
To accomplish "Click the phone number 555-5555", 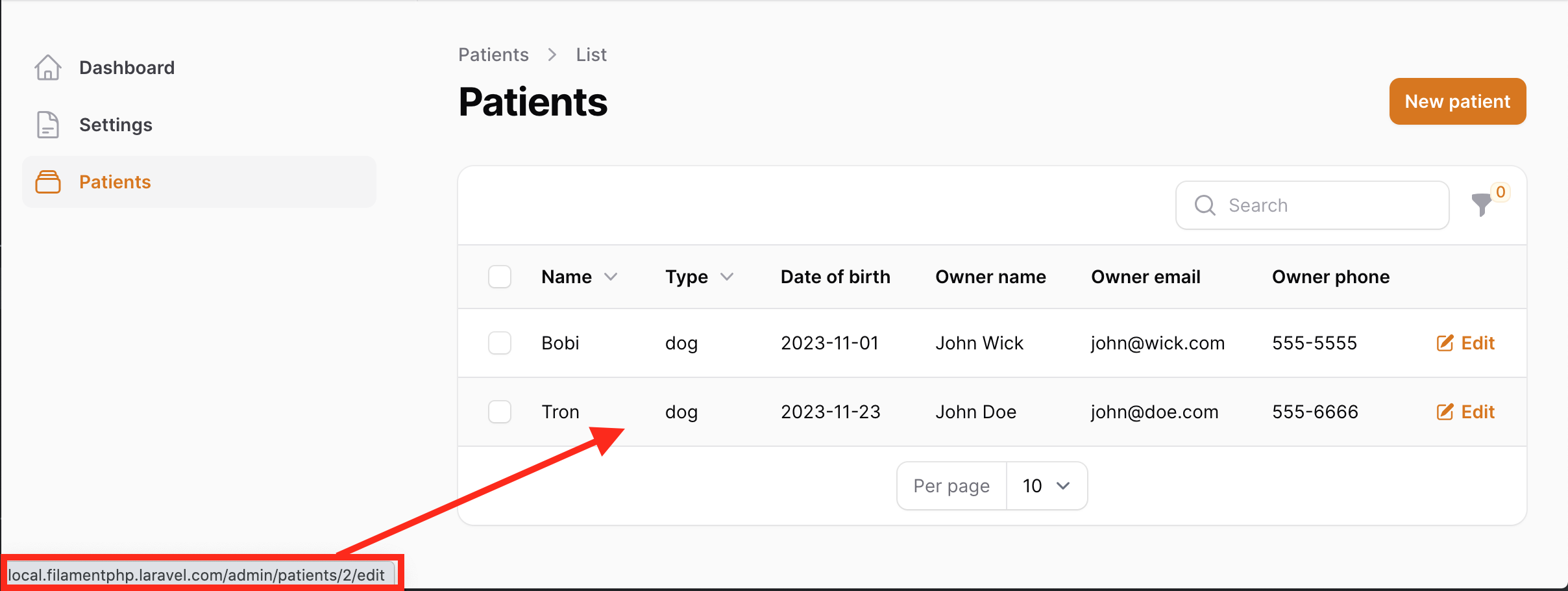I will (x=1314, y=343).
